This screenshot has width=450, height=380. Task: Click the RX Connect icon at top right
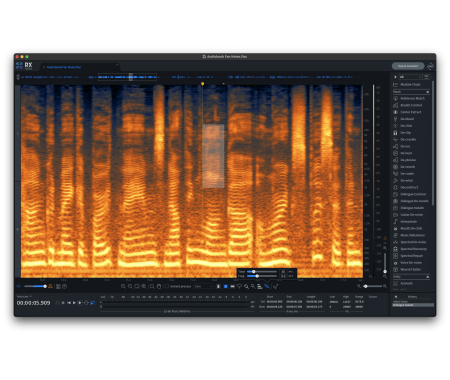(430, 66)
